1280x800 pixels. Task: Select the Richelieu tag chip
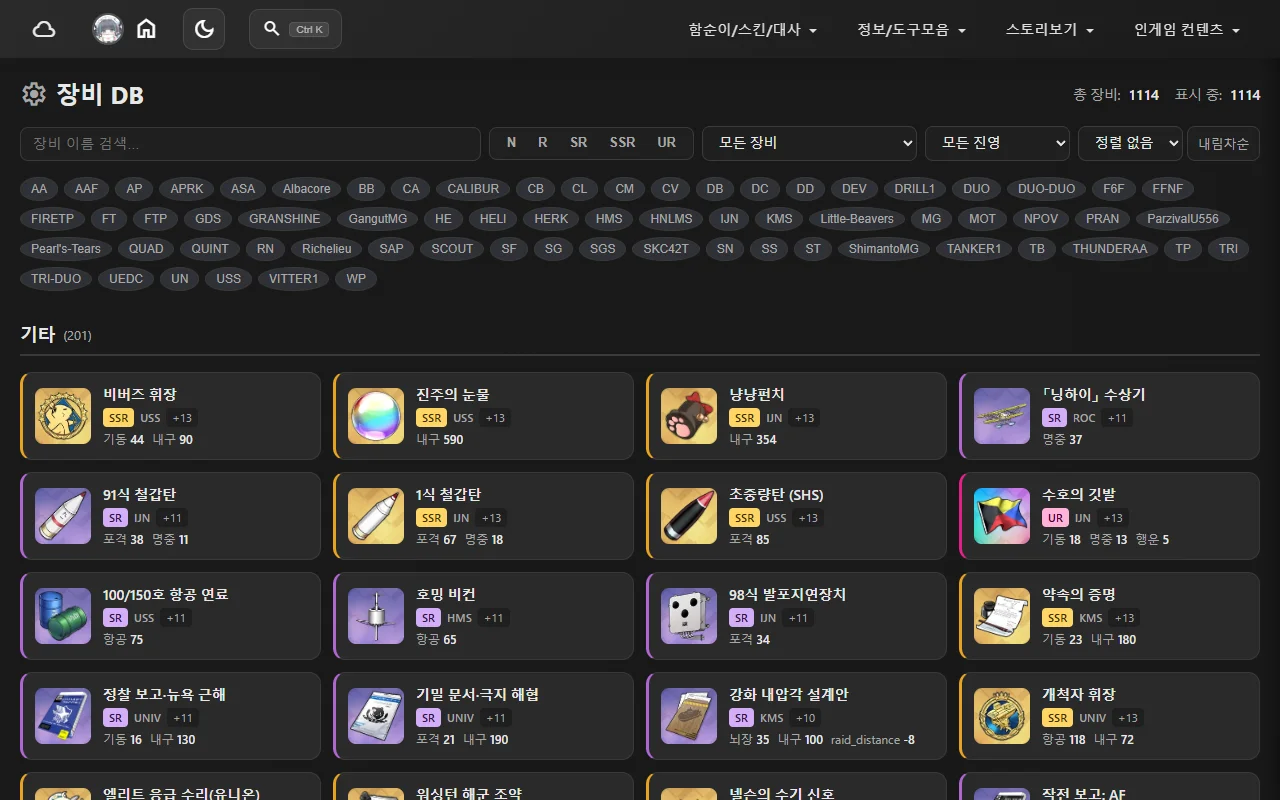point(327,249)
